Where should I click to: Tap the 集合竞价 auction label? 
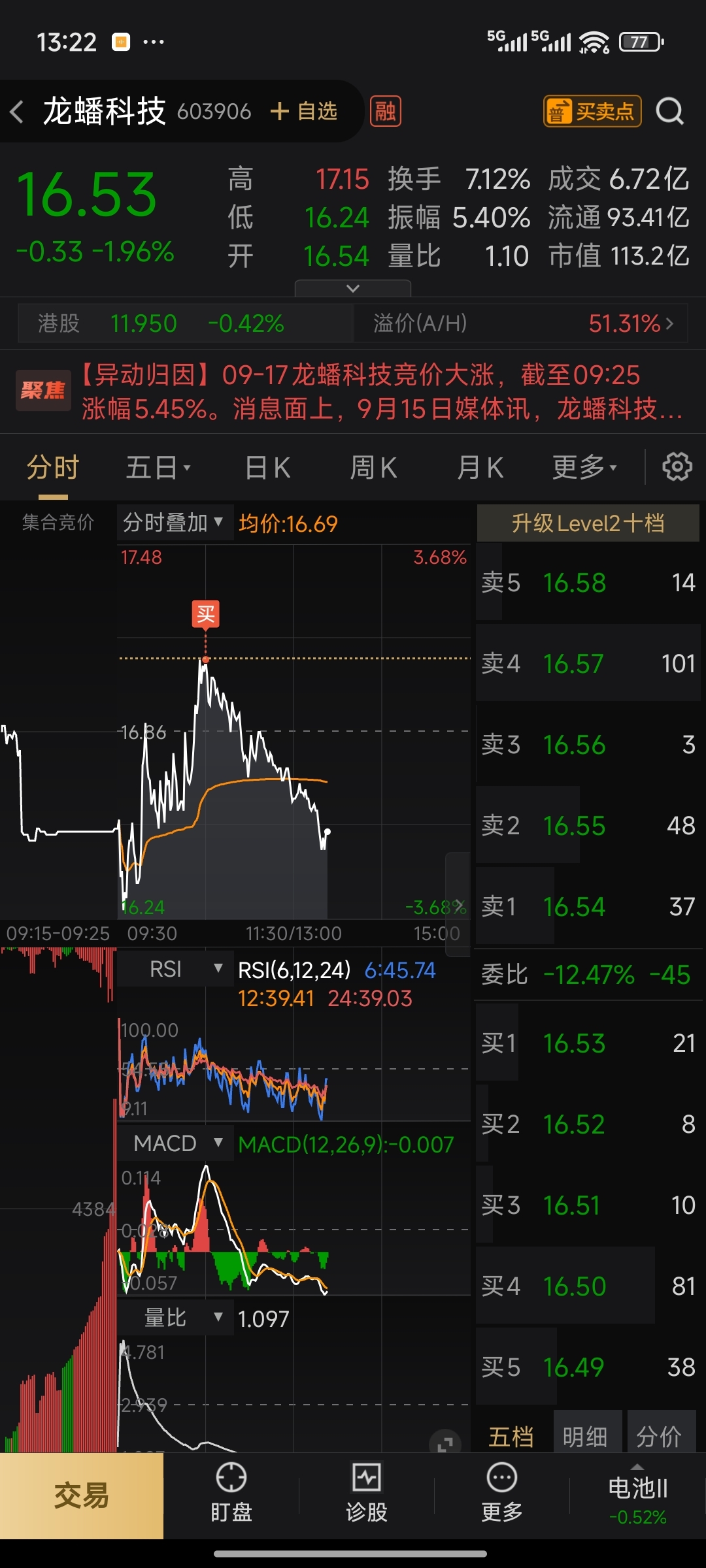click(58, 522)
